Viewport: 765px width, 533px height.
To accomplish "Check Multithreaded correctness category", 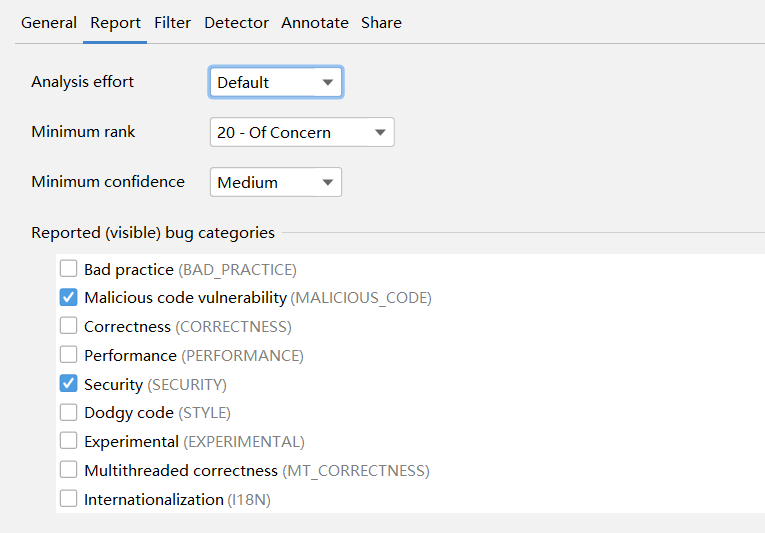I will [x=69, y=470].
